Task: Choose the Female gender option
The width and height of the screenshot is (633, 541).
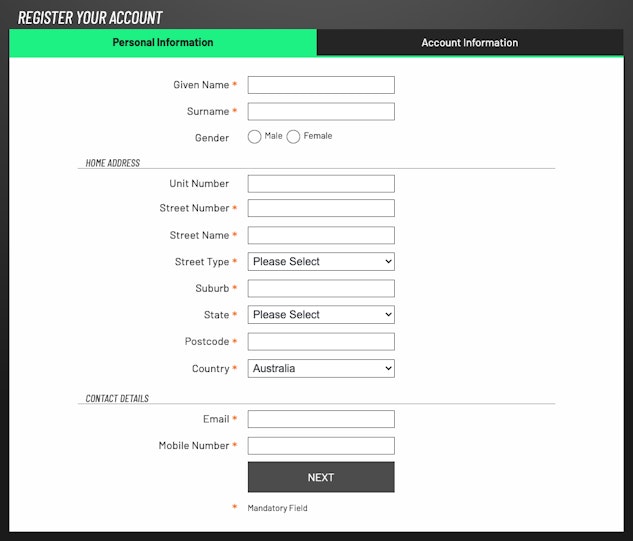Action: pos(293,137)
